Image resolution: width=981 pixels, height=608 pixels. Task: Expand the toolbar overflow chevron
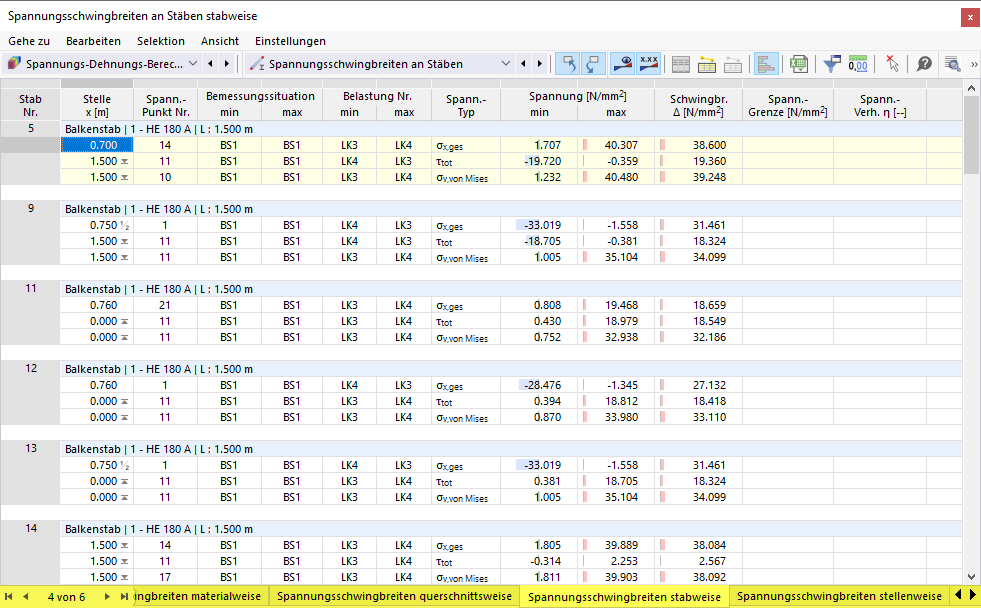point(973,64)
